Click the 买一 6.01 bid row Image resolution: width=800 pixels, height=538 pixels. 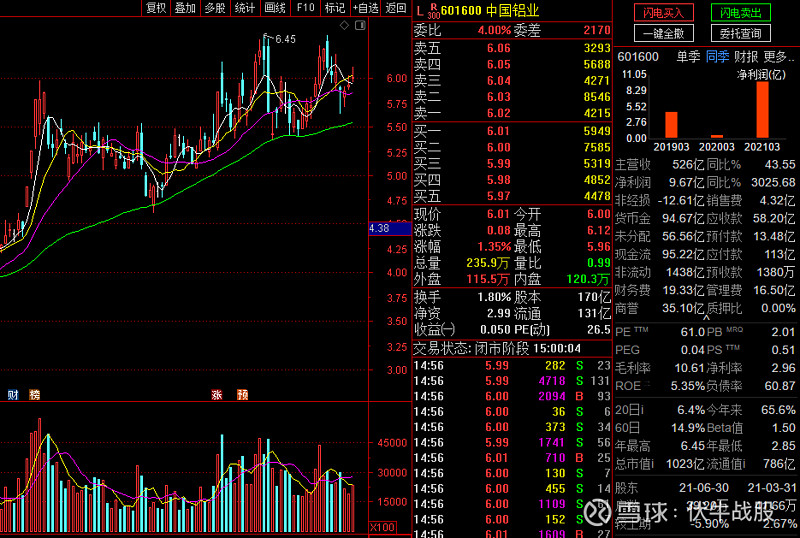[x=512, y=131]
